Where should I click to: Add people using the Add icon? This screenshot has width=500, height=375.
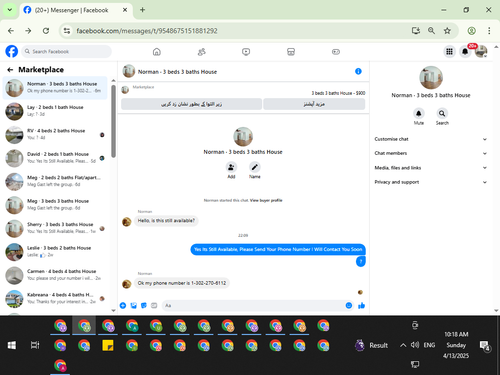click(231, 167)
